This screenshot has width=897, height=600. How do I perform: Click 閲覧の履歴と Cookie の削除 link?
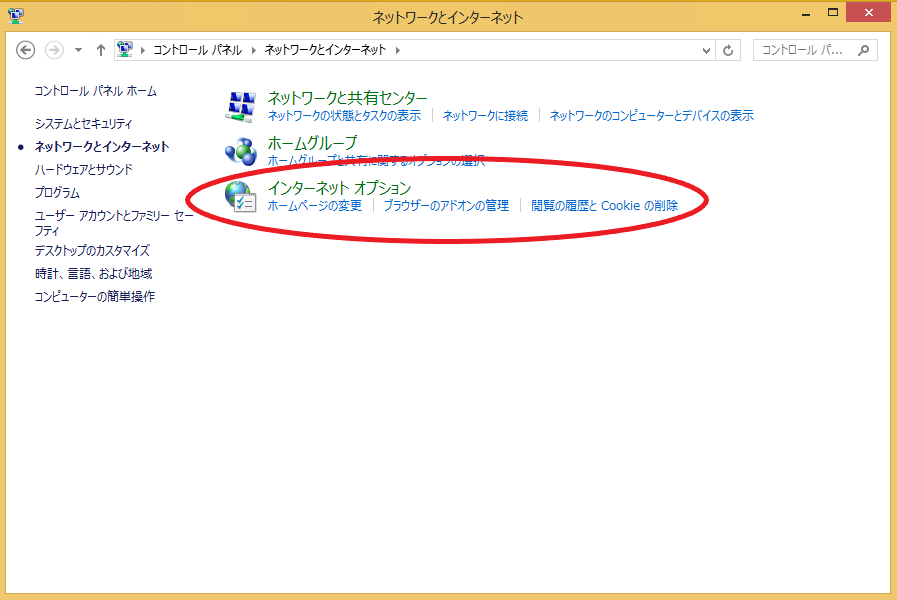(x=604, y=206)
